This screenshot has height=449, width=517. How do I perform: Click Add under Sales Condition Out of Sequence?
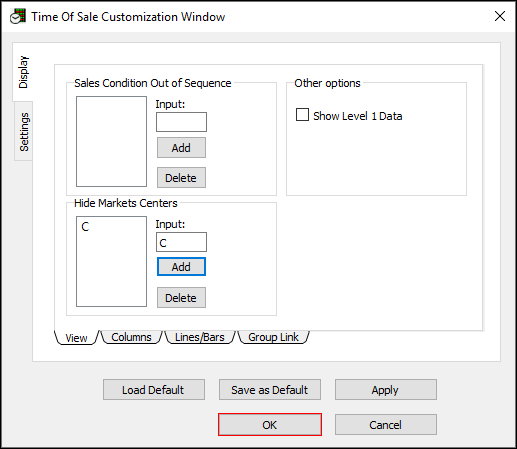[x=181, y=148]
